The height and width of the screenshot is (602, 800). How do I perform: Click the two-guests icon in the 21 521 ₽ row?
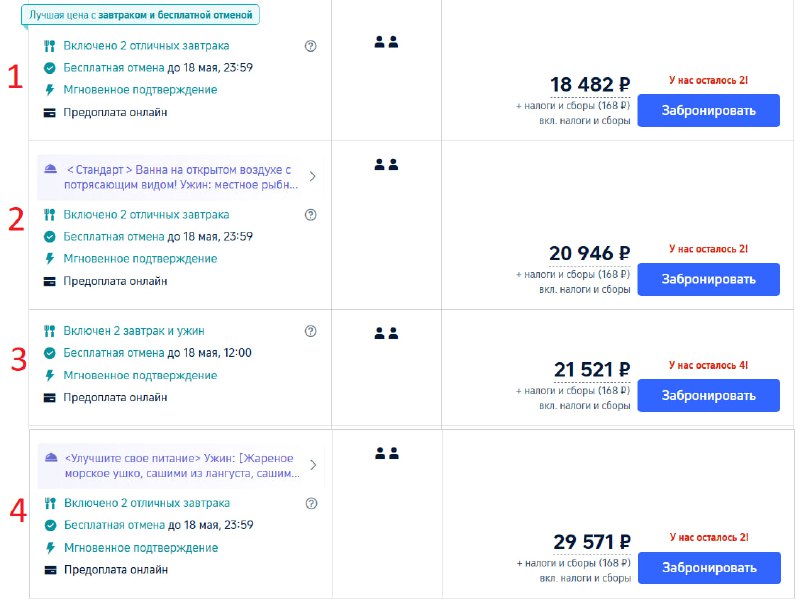pyautogui.click(x=386, y=332)
